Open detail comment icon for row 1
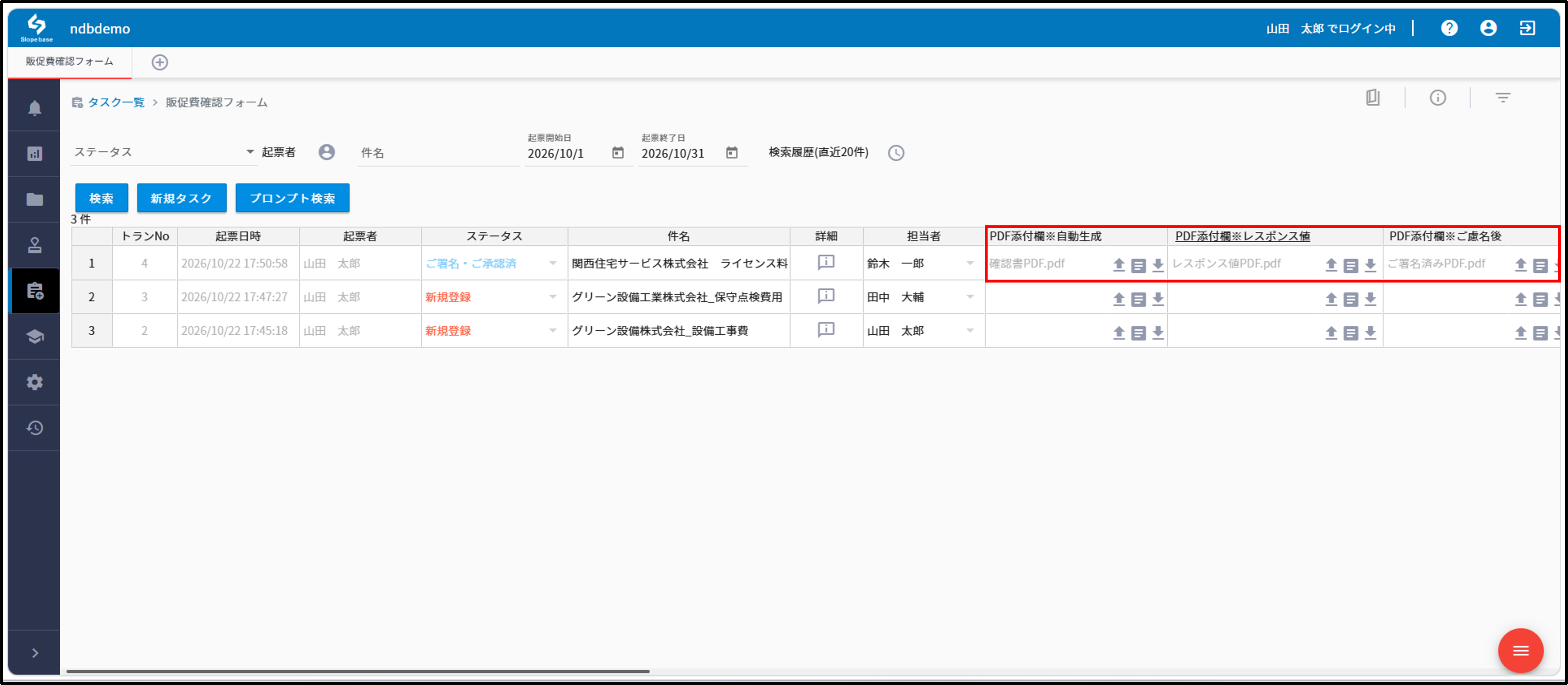 coord(826,263)
